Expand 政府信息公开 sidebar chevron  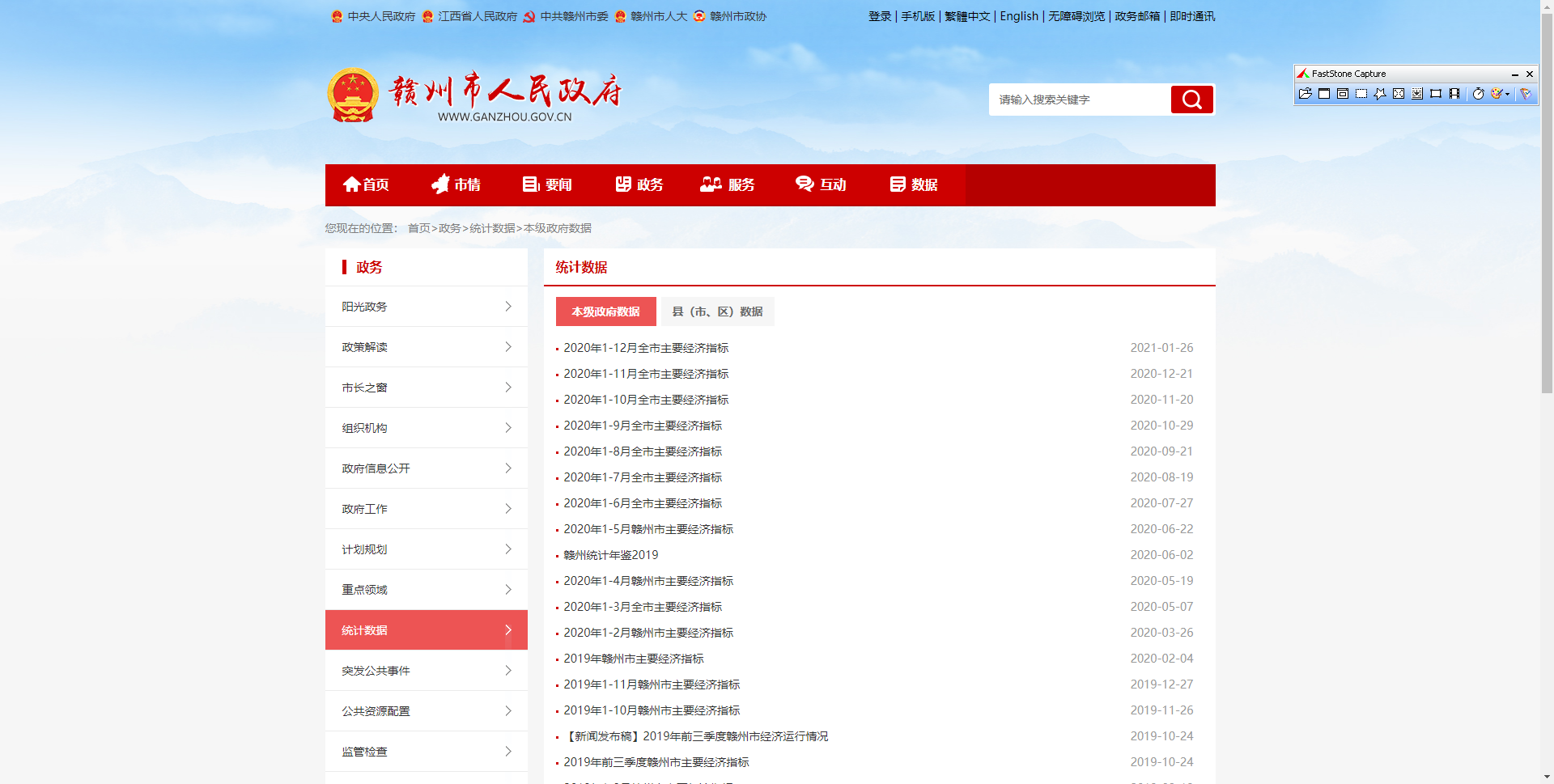click(508, 468)
